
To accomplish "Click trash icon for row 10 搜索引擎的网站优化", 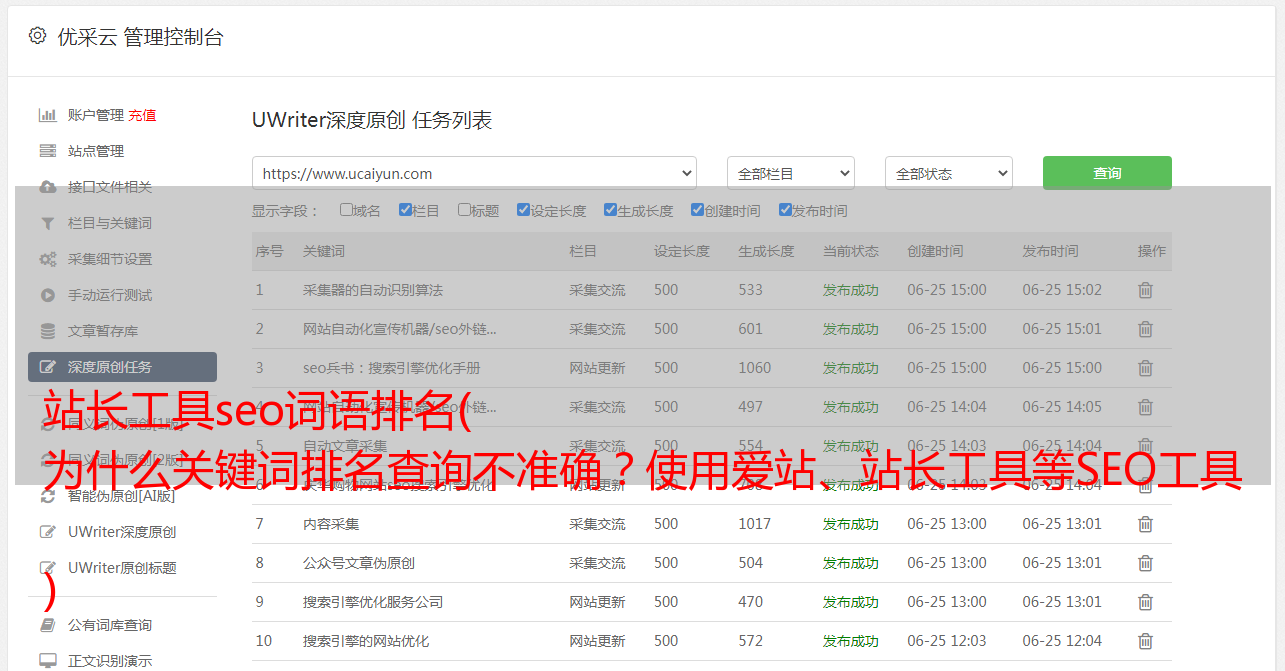I will click(1145, 641).
